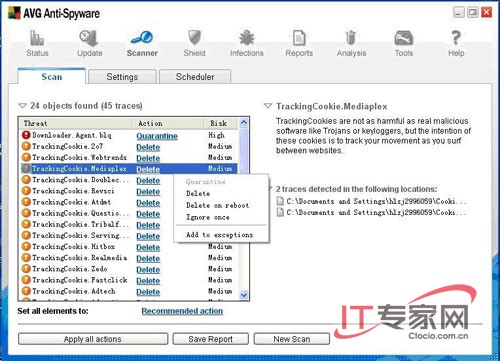Collapse the TrackingCookie.Mediaplex description section

click(268, 106)
